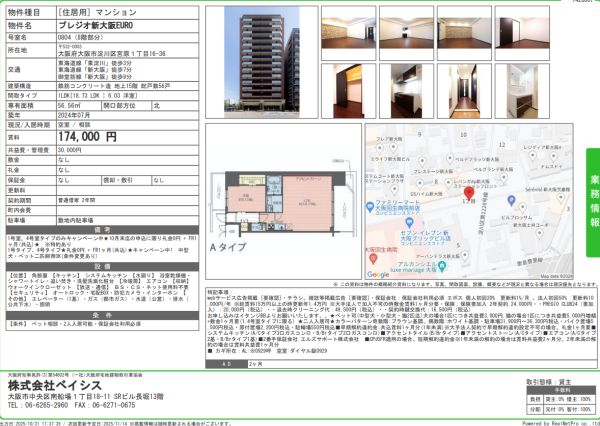Image resolution: width=600 pixels, height=426 pixels.
Task: Click the FamilyMart convenience store map pin
Action: [x=369, y=207]
